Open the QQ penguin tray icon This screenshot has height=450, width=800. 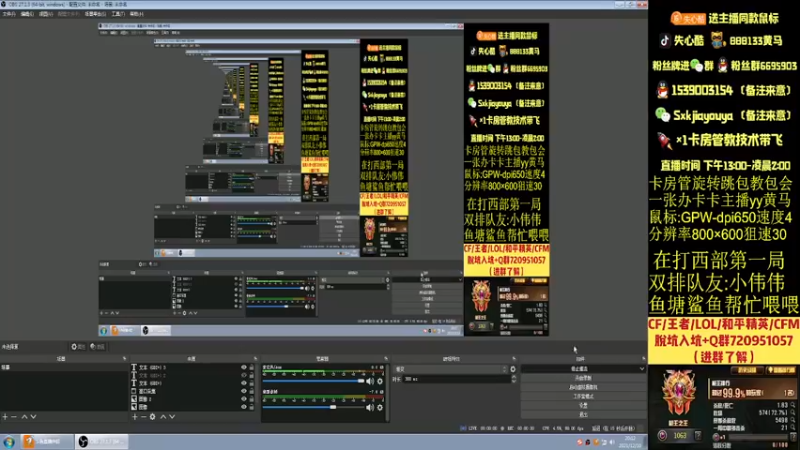tap(587, 442)
